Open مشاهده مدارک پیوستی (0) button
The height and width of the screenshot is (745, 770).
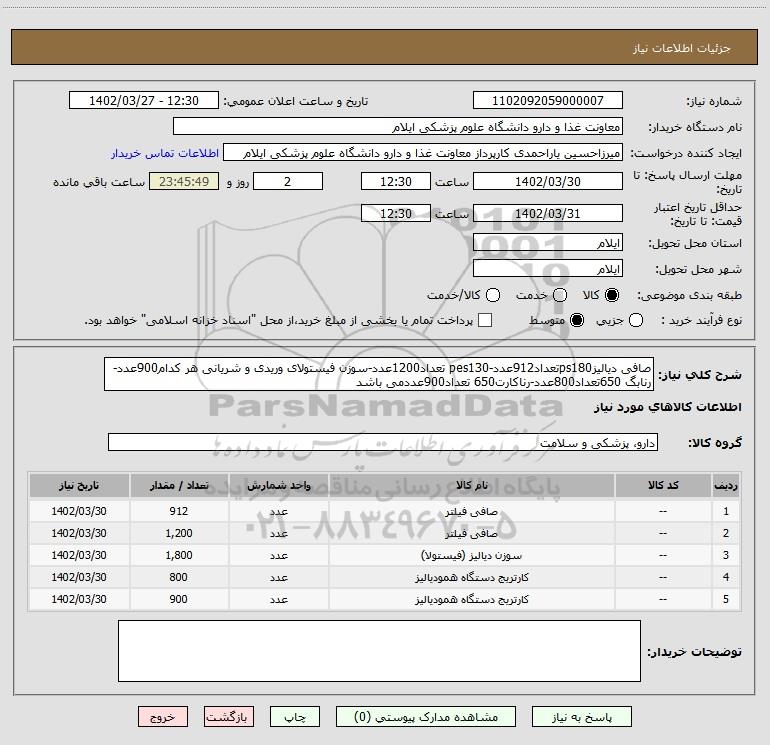tap(426, 717)
